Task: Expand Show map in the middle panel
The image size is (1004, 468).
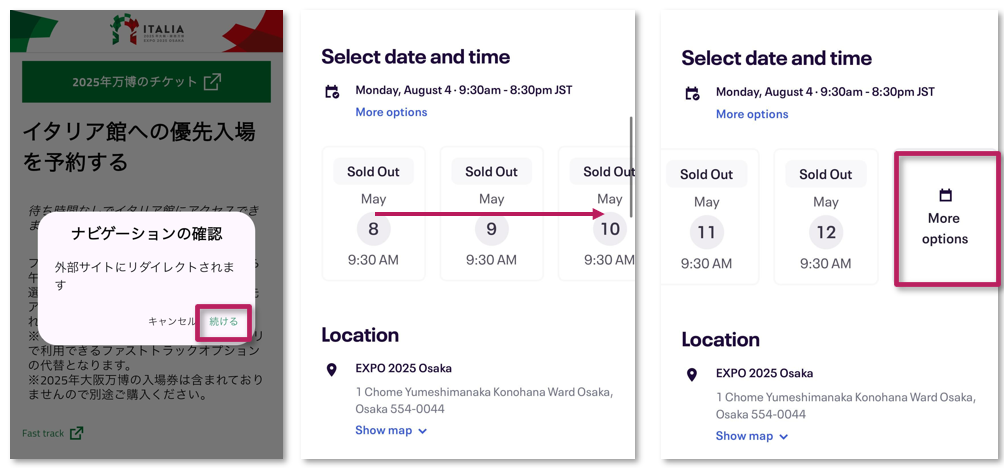Action: tap(391, 430)
